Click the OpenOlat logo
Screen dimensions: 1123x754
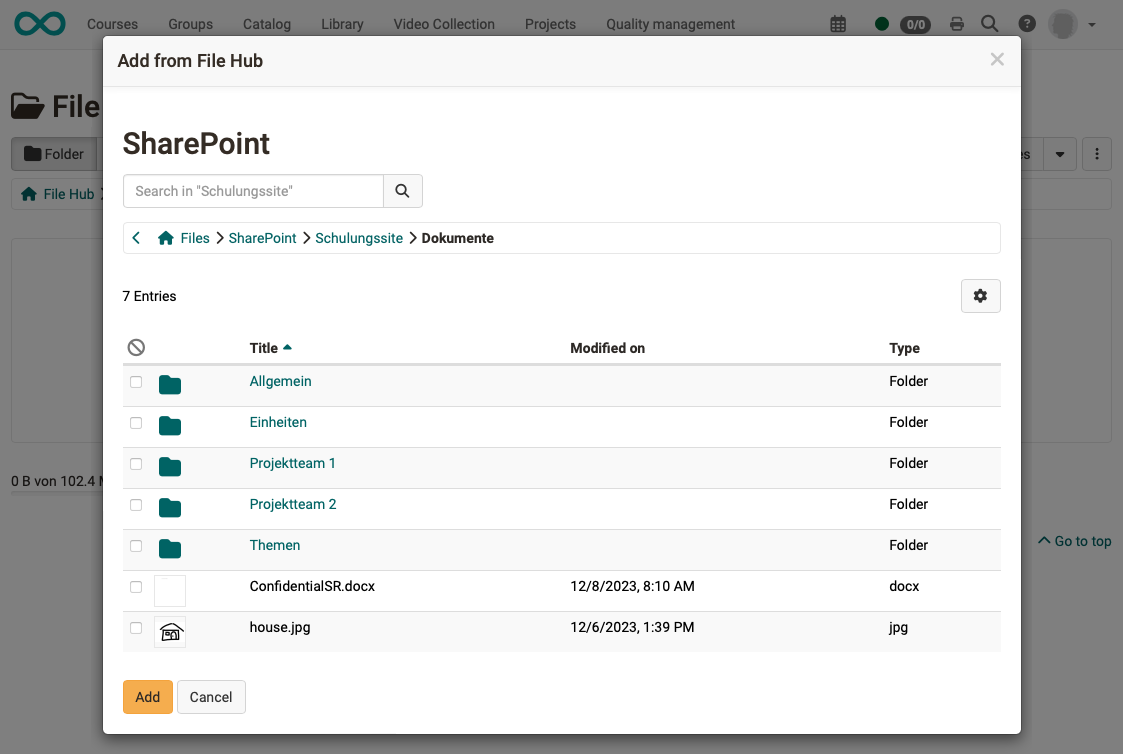(38, 23)
